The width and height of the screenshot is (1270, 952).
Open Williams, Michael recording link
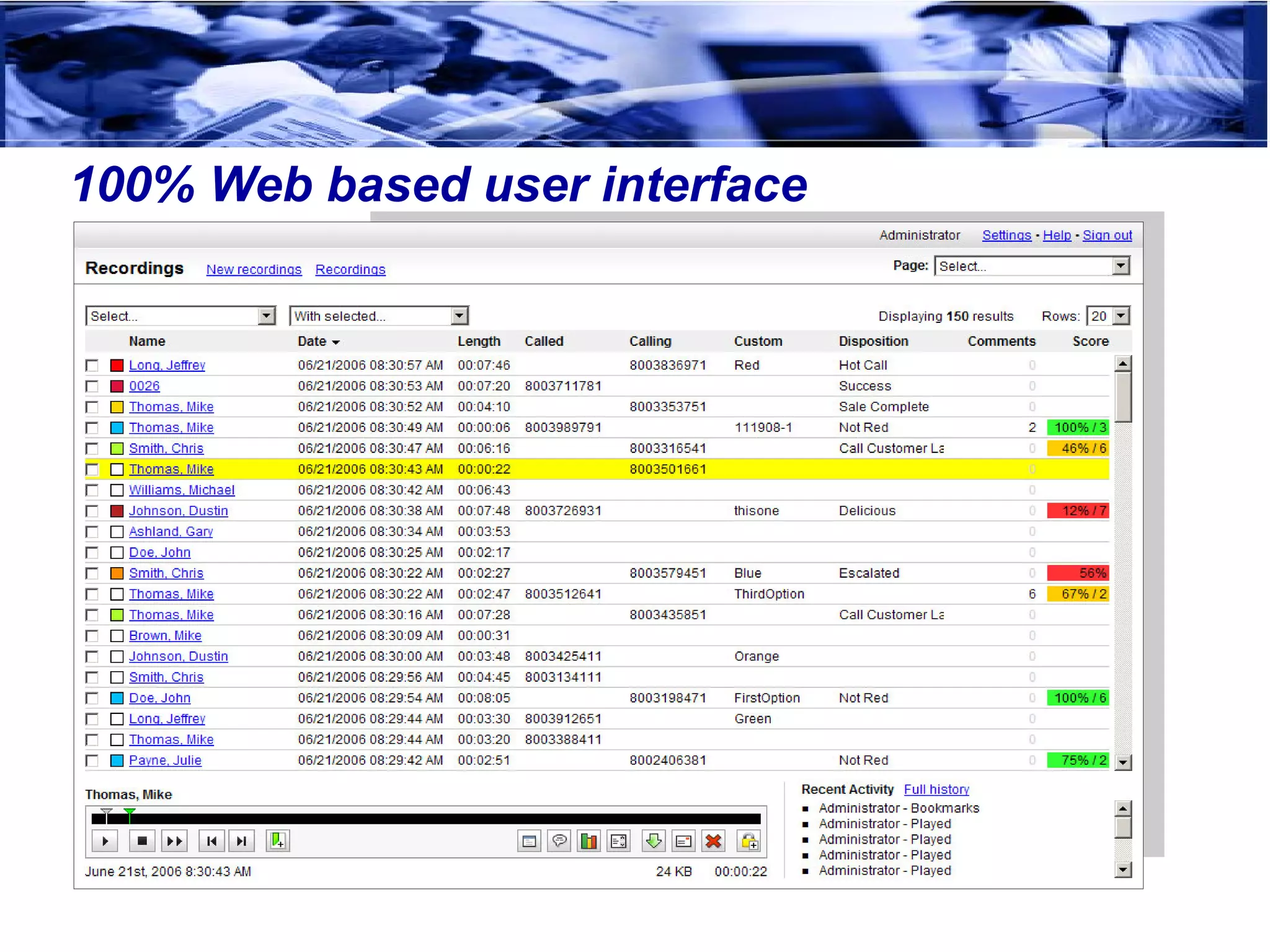point(182,490)
